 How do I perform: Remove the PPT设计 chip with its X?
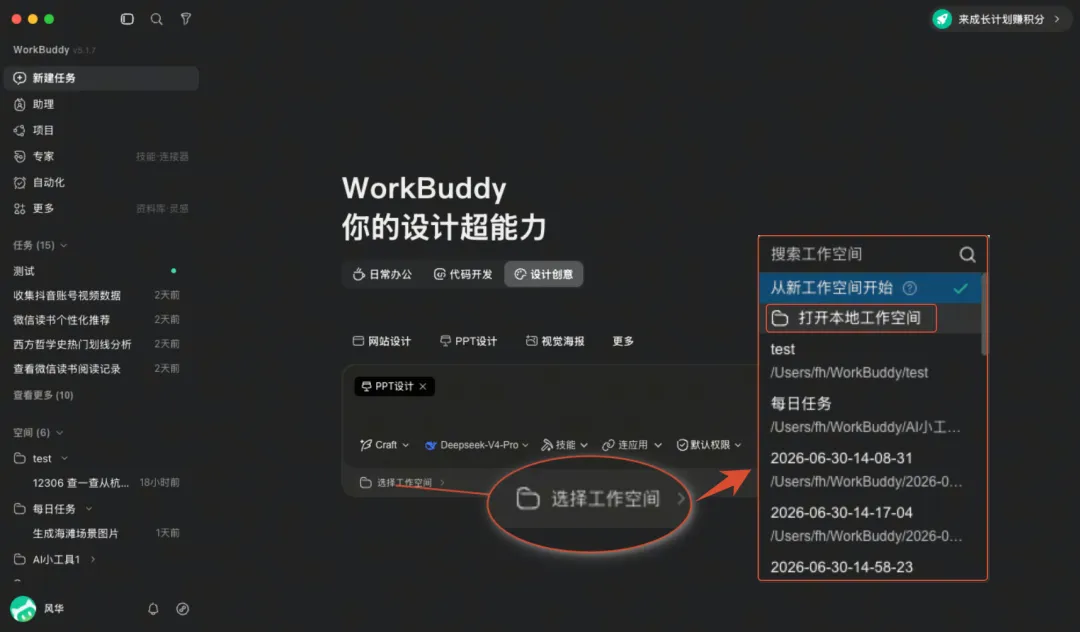point(423,386)
